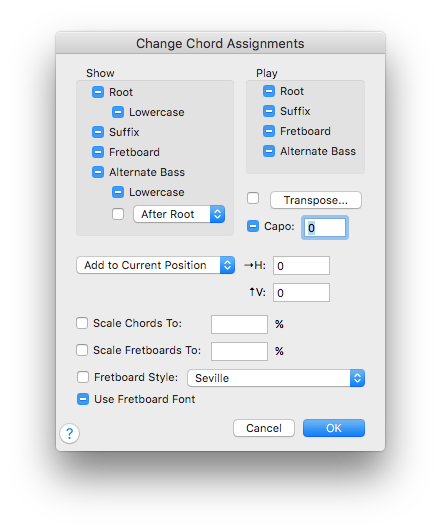Click the H offset input field
The image size is (441, 531).
coord(301,266)
